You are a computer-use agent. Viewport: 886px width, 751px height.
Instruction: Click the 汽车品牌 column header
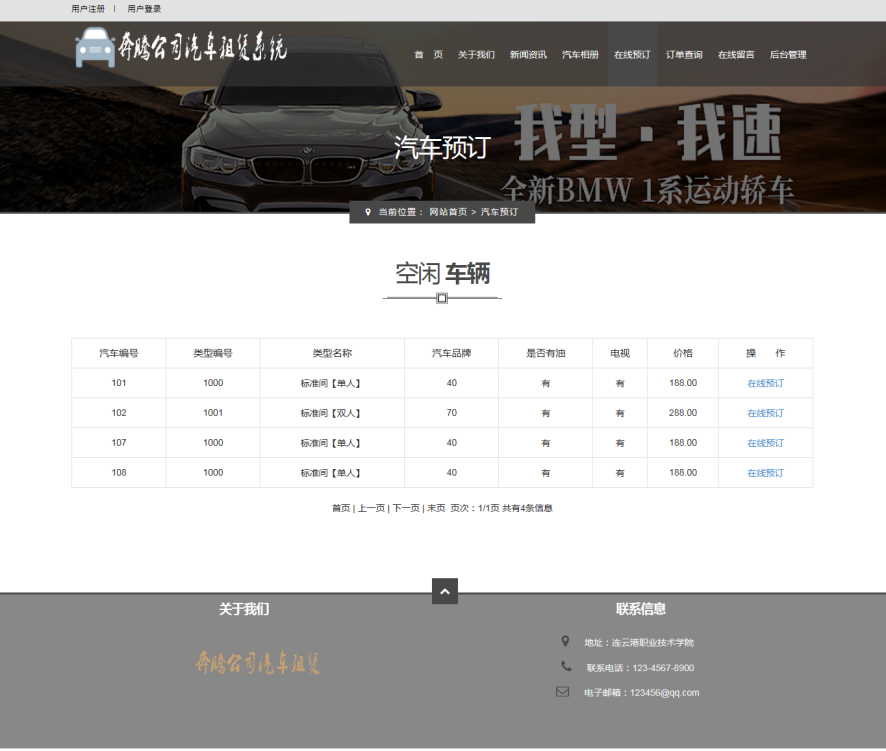(451, 353)
